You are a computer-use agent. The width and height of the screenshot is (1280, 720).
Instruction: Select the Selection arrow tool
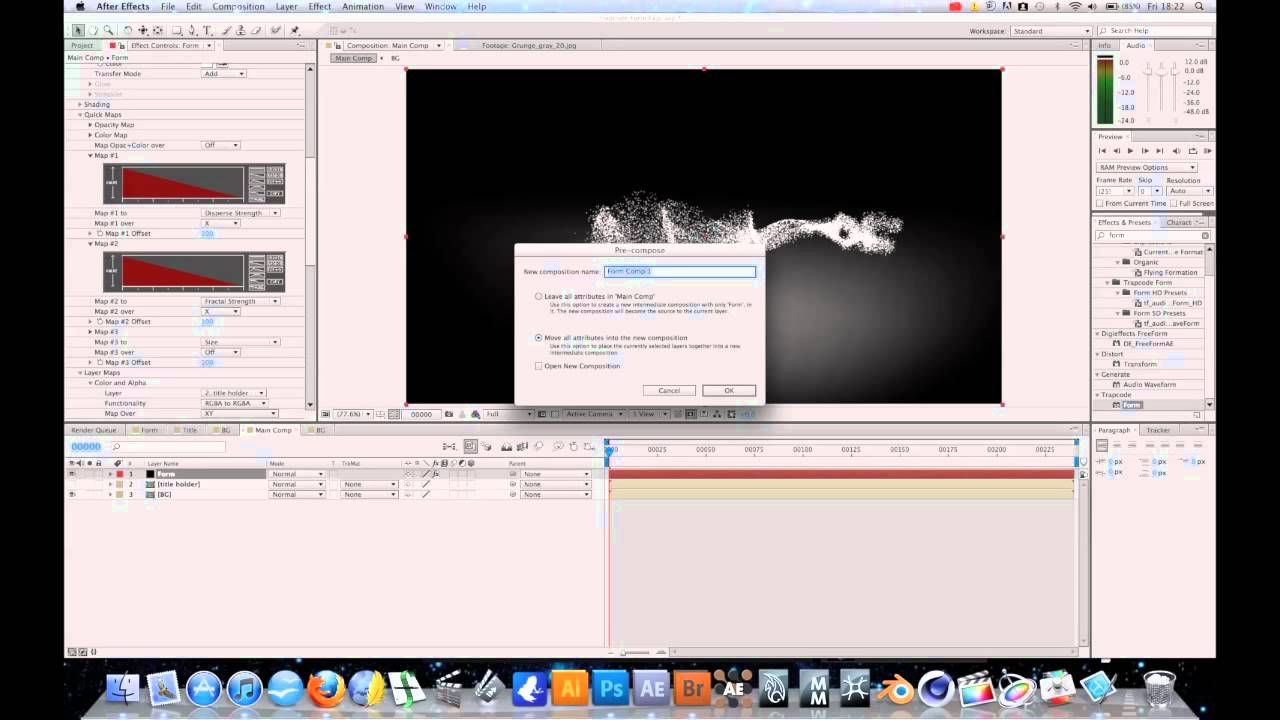78,30
